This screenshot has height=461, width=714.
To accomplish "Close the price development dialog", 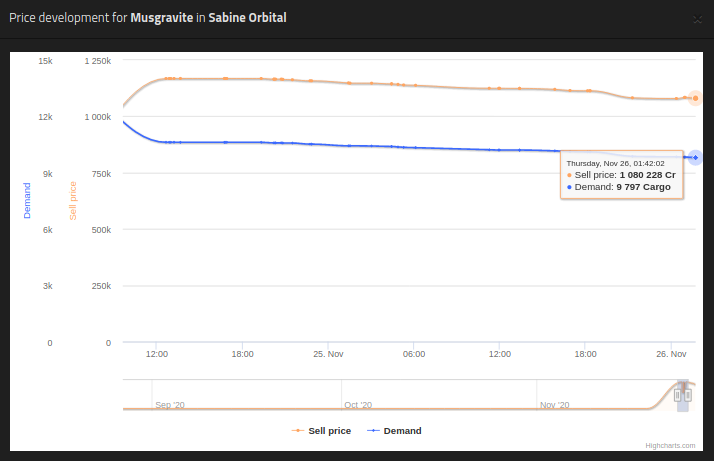I will point(697,19).
